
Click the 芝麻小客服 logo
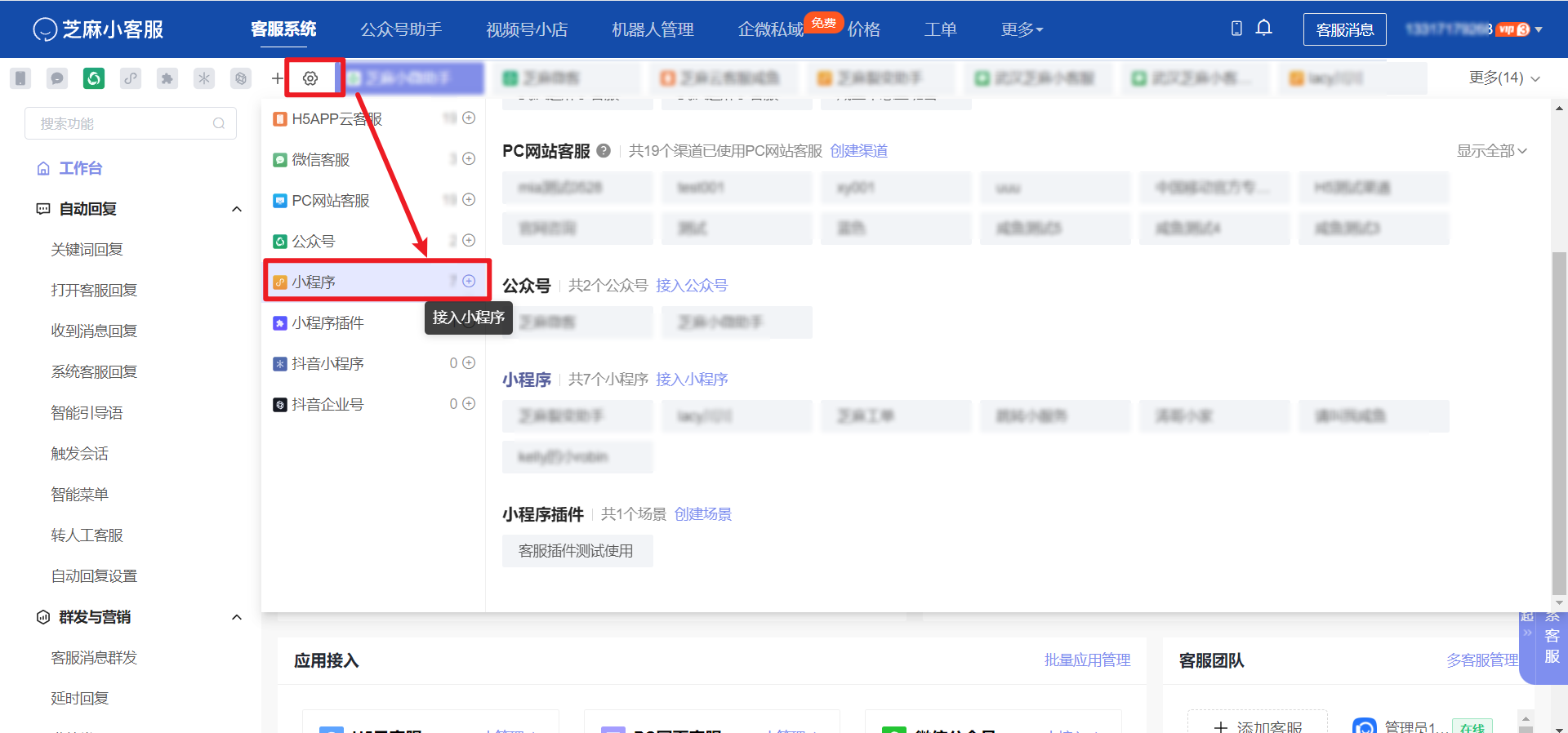(x=98, y=29)
